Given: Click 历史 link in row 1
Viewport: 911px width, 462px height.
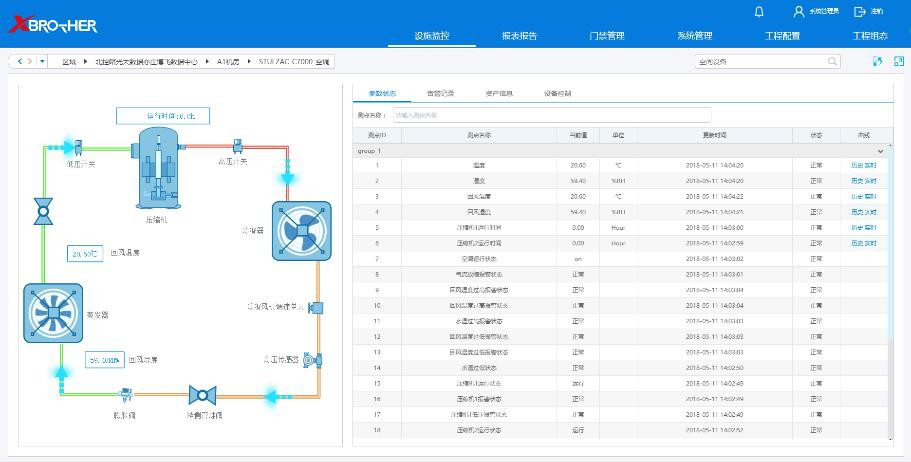Looking at the screenshot, I should point(857,166).
